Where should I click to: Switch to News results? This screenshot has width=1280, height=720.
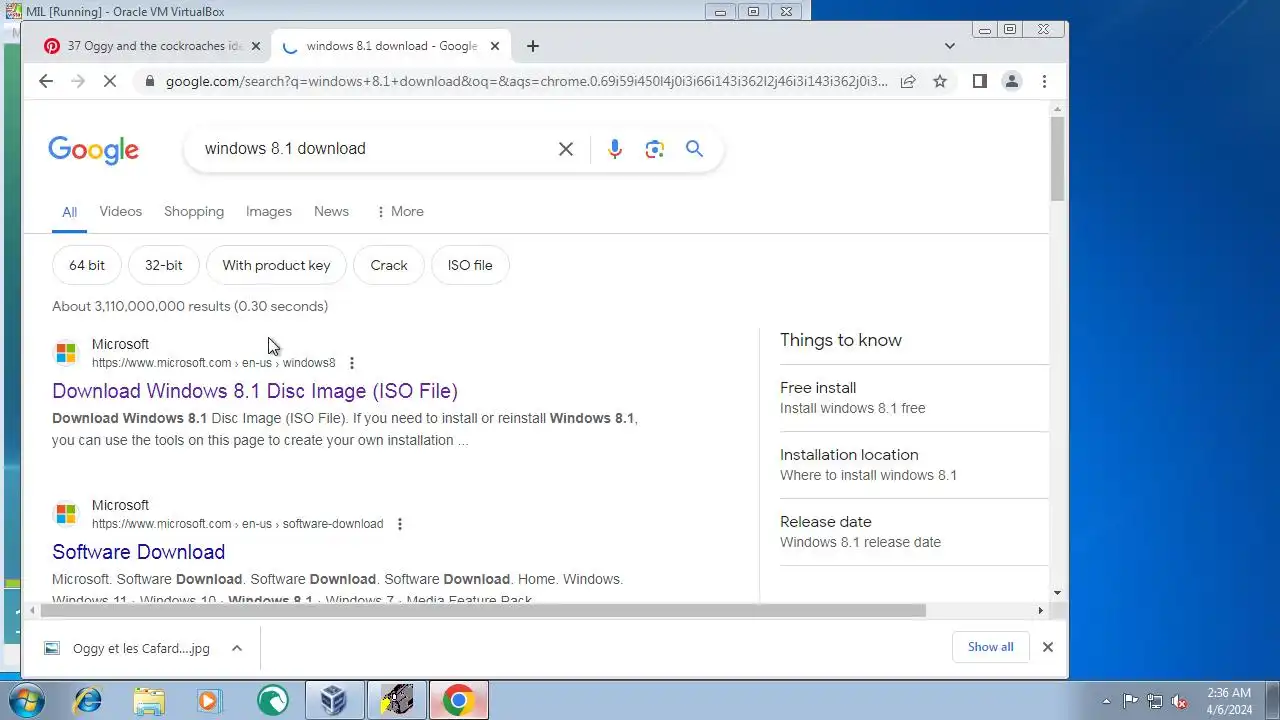[x=332, y=212]
